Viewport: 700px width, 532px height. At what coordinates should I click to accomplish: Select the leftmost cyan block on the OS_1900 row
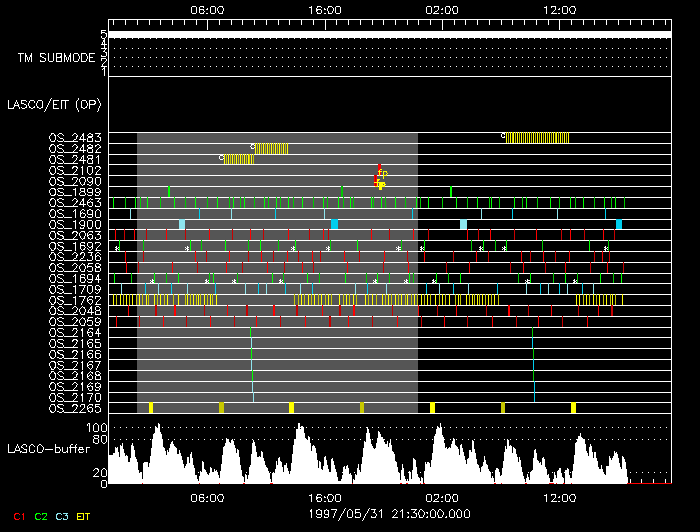181,224
